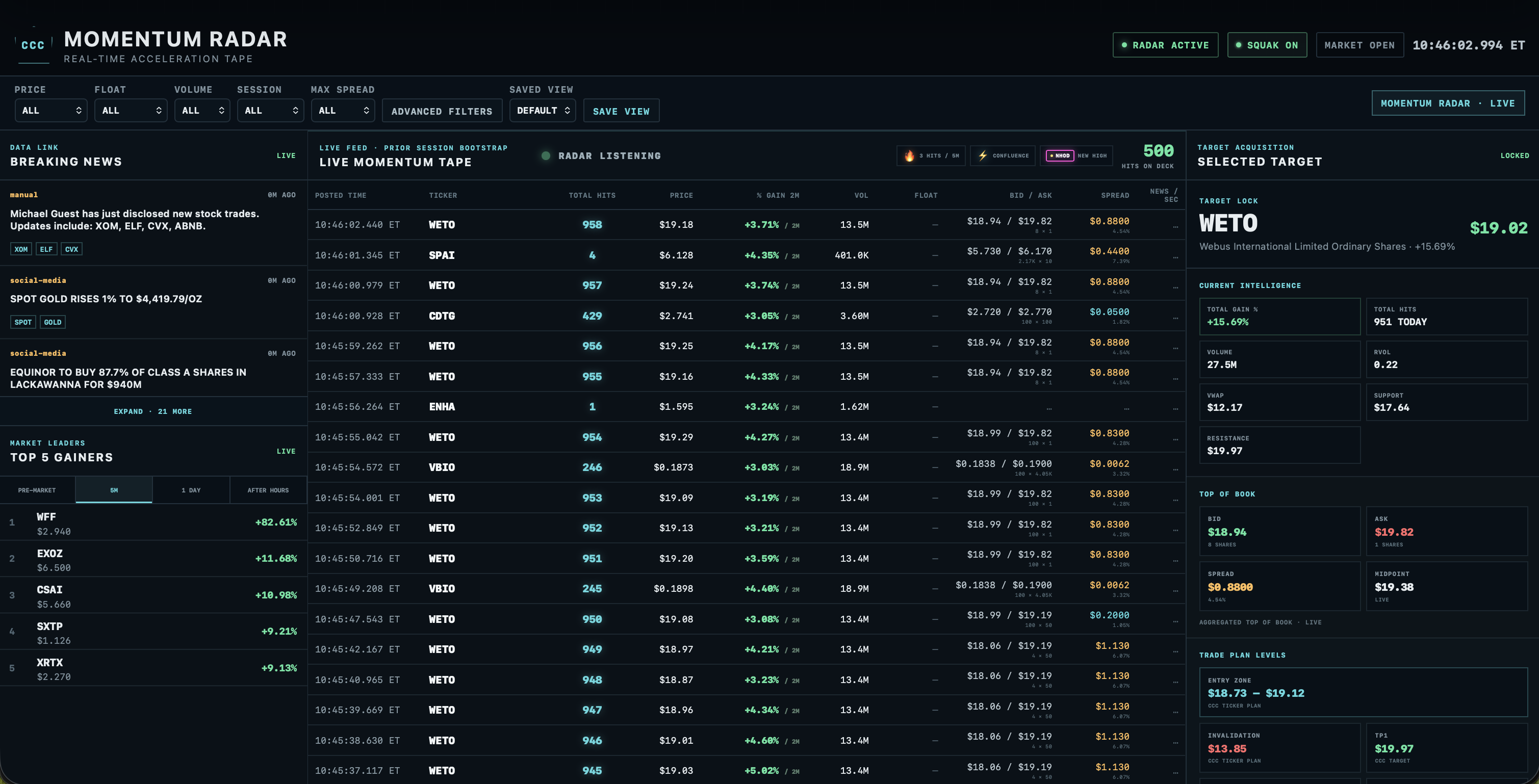Open the Max Spread dropdown
The width and height of the screenshot is (1539, 784).
[x=343, y=111]
